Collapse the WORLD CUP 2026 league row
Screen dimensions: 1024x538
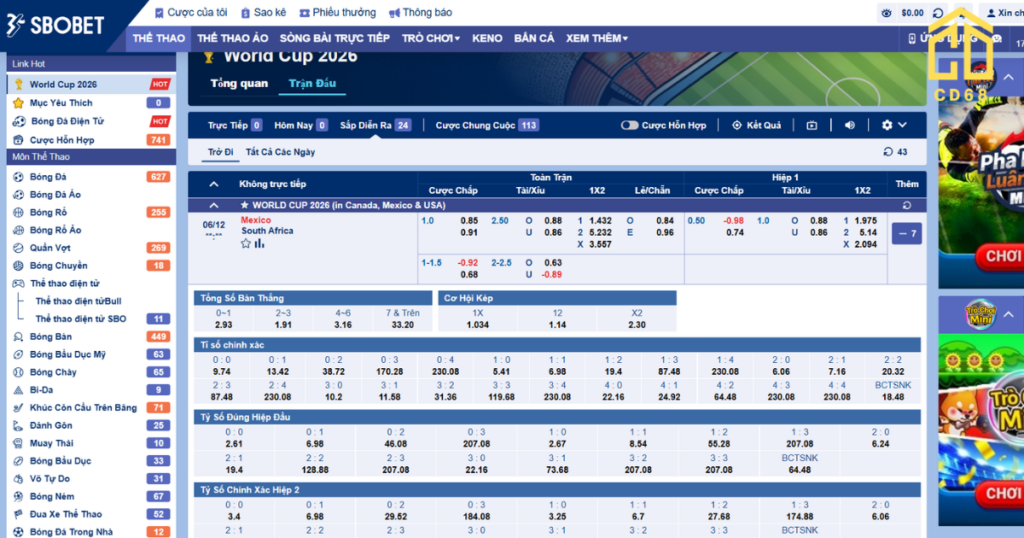point(214,205)
